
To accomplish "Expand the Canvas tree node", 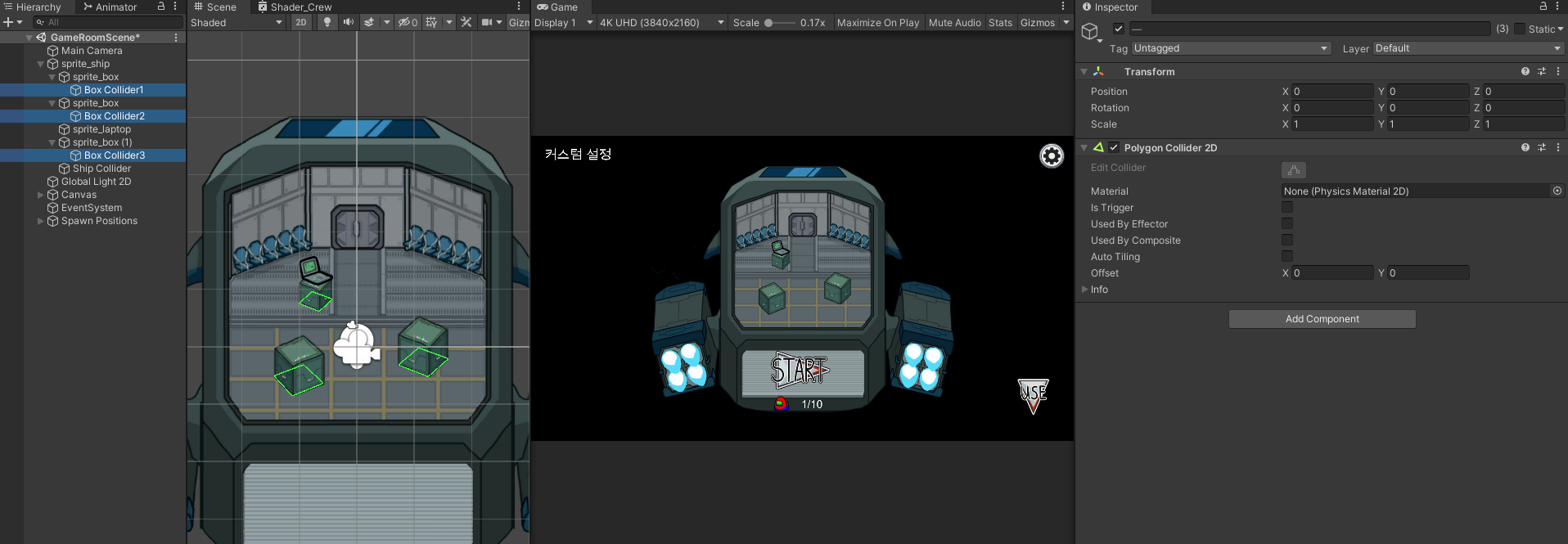I will tap(41, 195).
